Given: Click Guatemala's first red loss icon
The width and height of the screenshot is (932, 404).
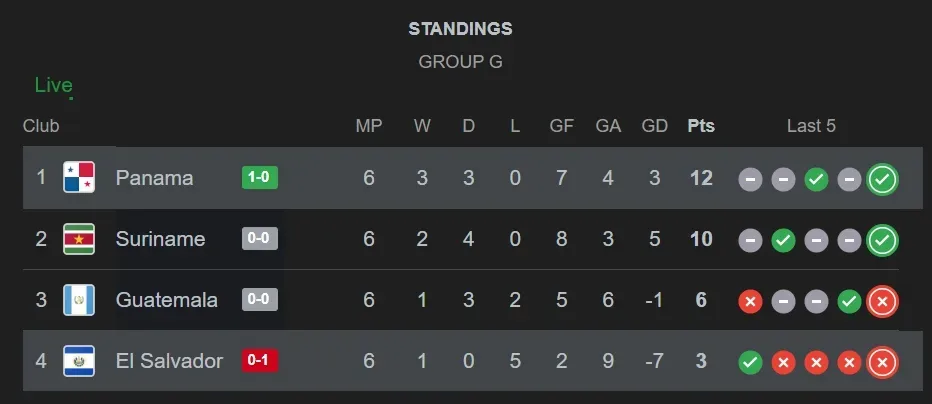Looking at the screenshot, I should click(750, 301).
